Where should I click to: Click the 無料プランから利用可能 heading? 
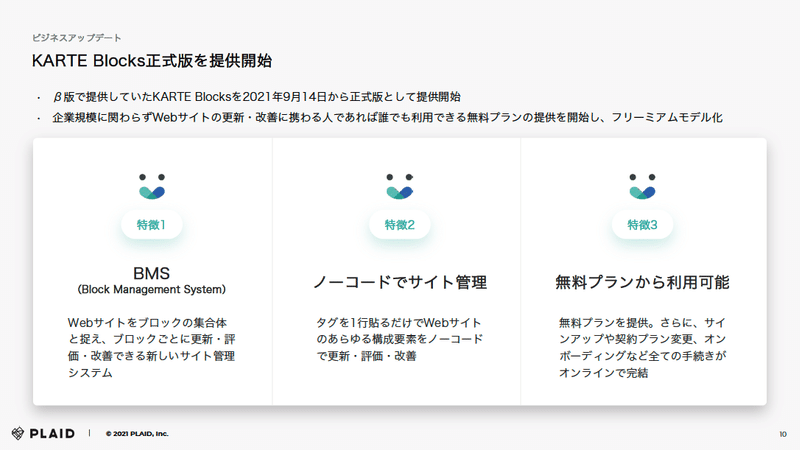(642, 282)
